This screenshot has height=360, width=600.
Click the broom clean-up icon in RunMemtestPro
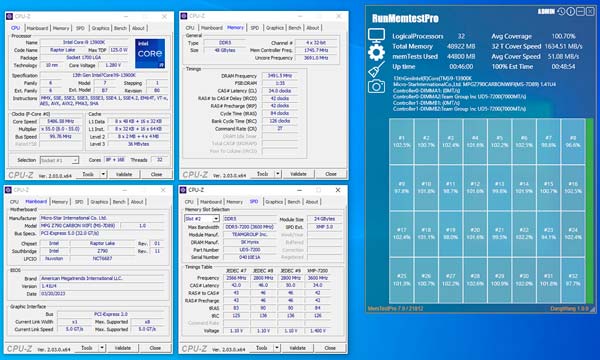click(x=376, y=70)
